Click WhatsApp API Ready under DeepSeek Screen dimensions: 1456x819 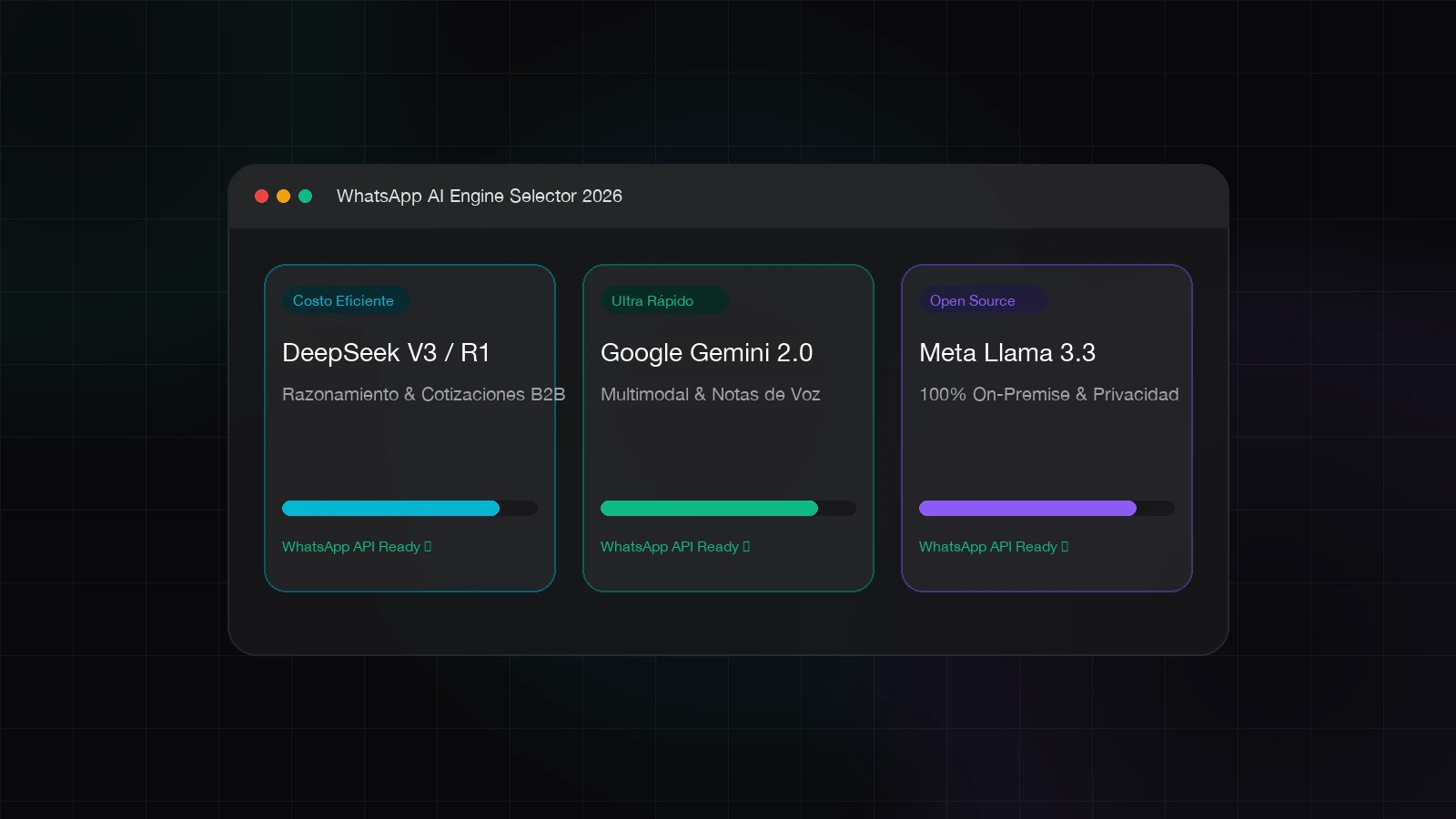(x=357, y=546)
